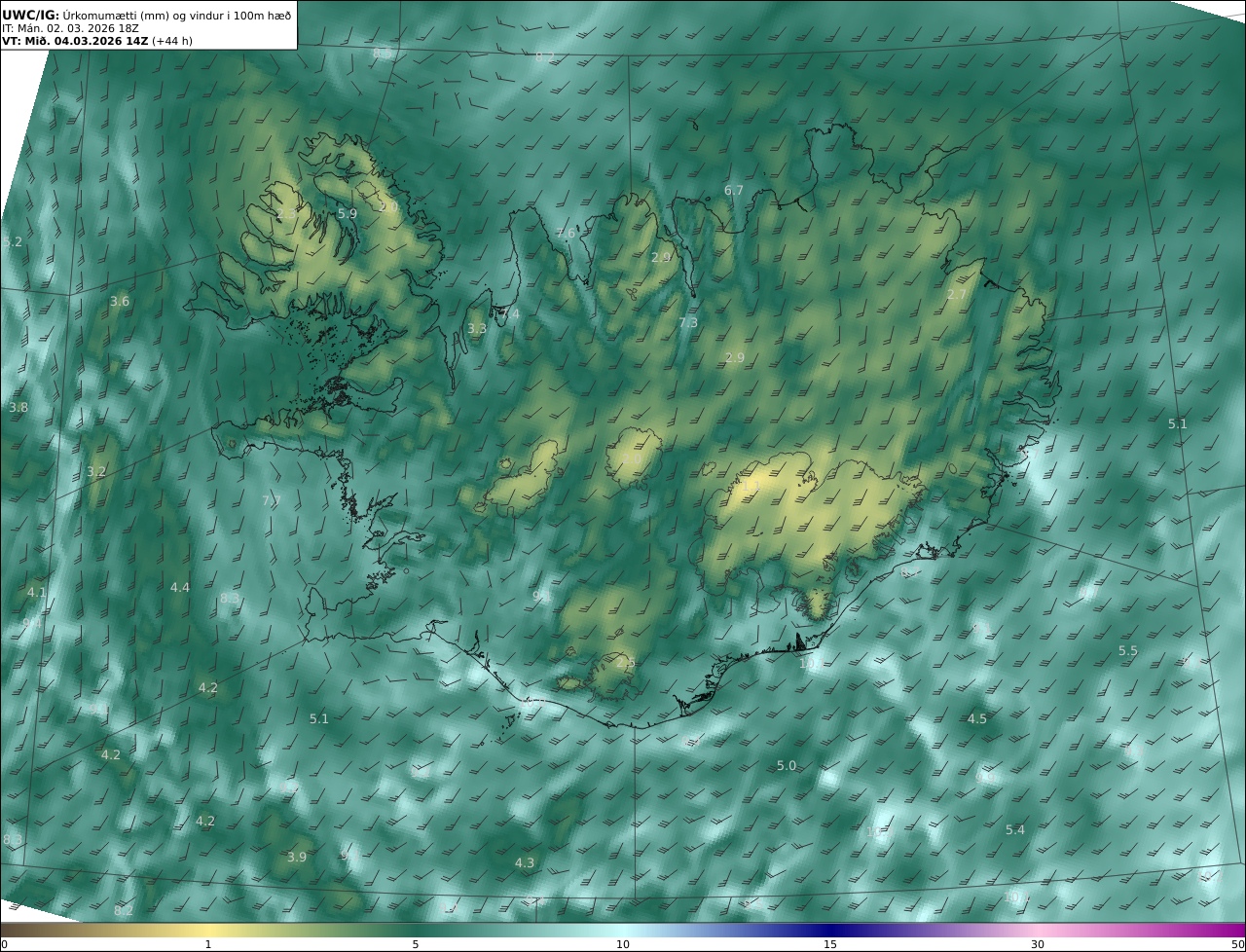Click the initial time line 'IT: Mán. 02. 03. 2026 18Z'
The width and height of the screenshot is (1246, 952).
pos(72,28)
